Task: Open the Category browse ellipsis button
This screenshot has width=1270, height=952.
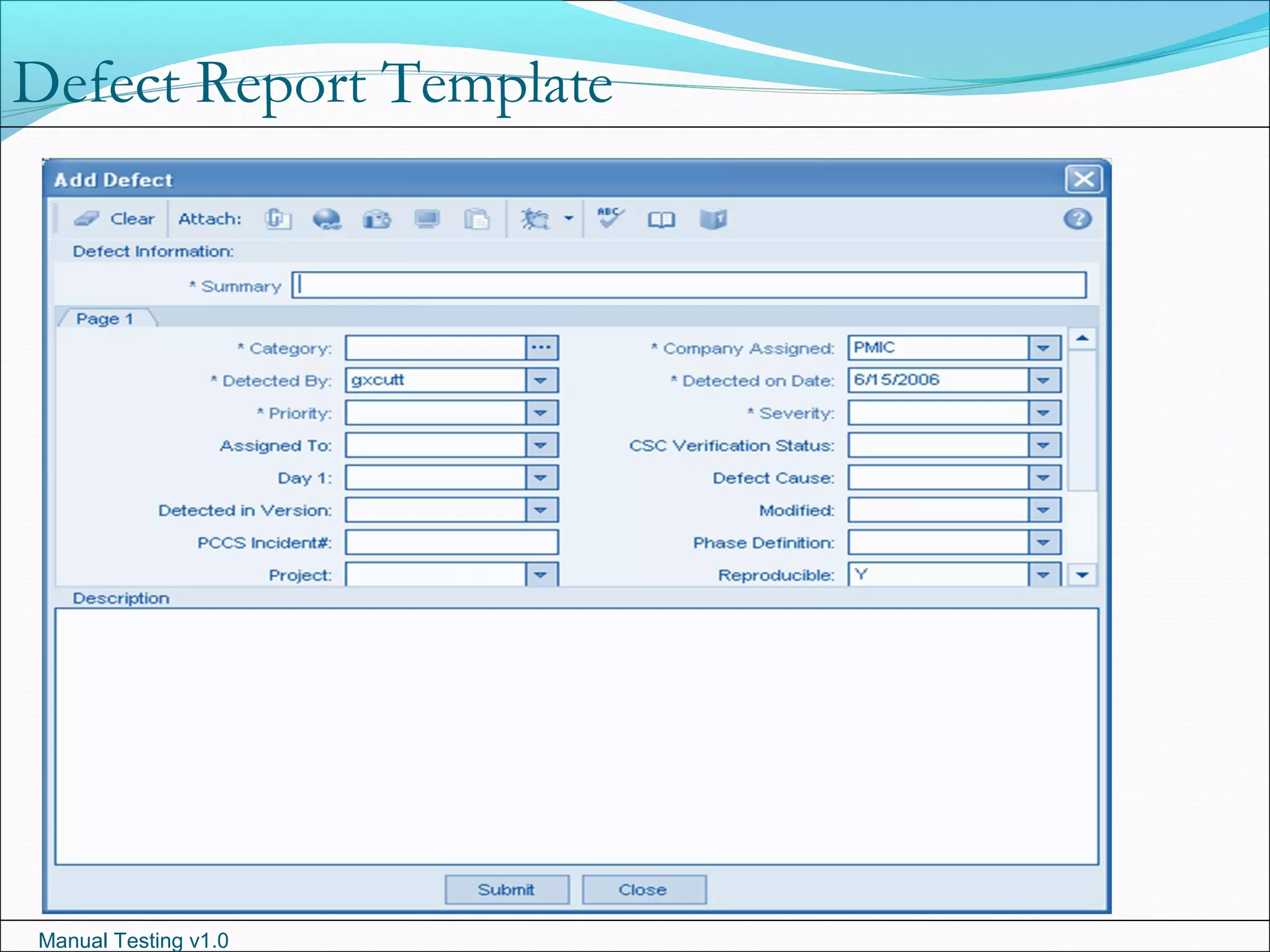Action: 541,348
